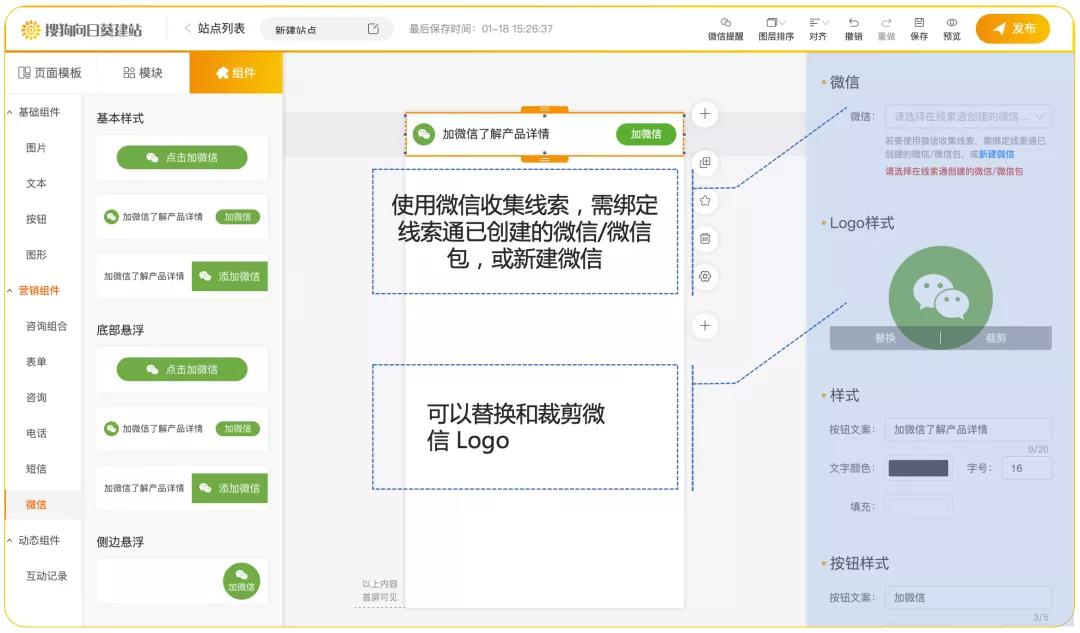Open the 文字颜色 color swatch
1080x633 pixels.
pos(918,468)
